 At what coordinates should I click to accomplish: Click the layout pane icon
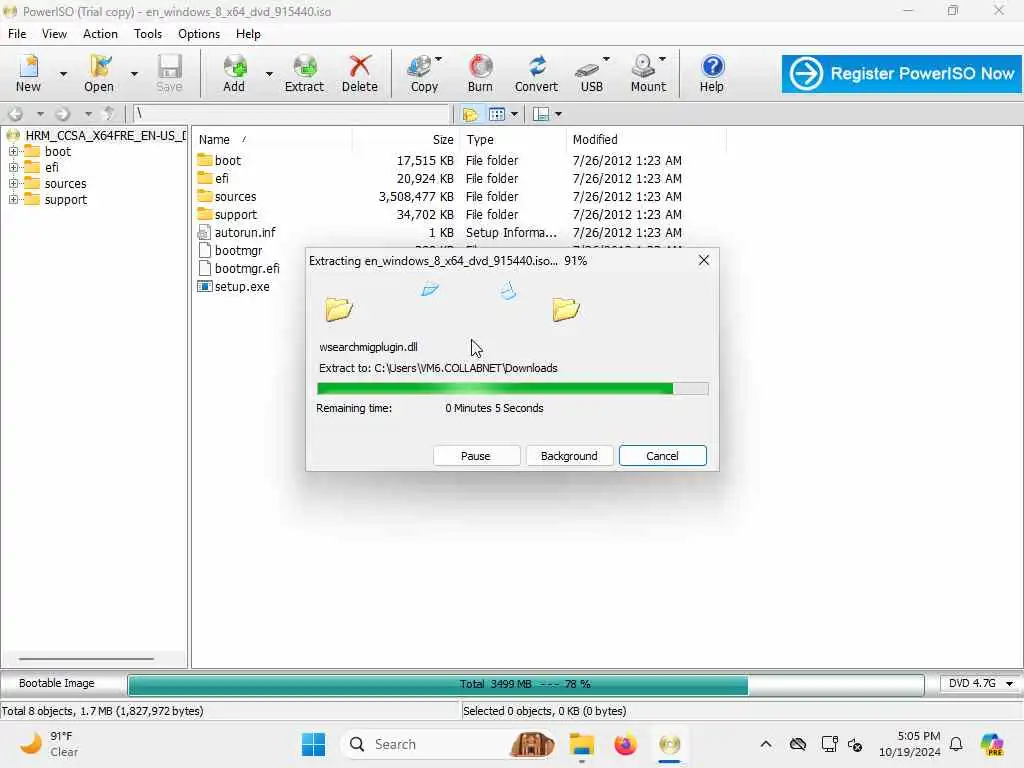pyautogui.click(x=541, y=114)
